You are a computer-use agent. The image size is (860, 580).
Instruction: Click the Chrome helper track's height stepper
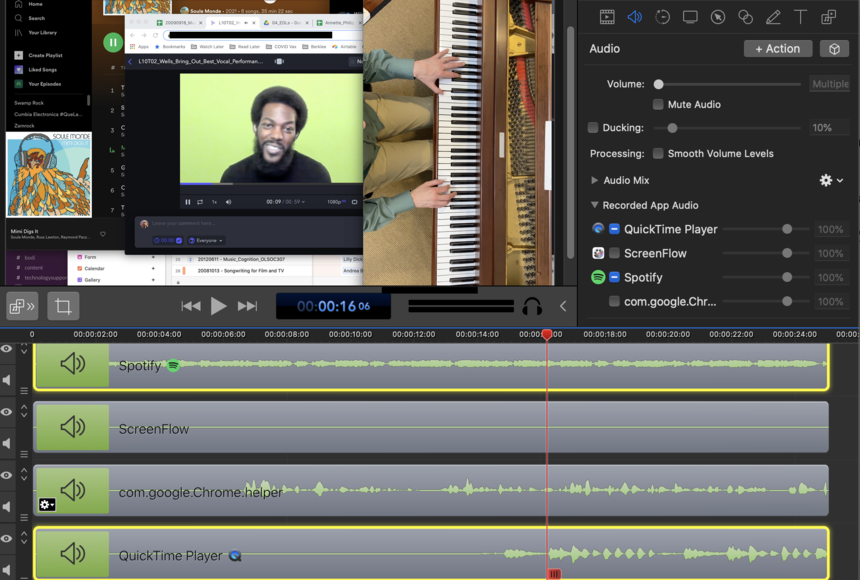tap(24, 474)
